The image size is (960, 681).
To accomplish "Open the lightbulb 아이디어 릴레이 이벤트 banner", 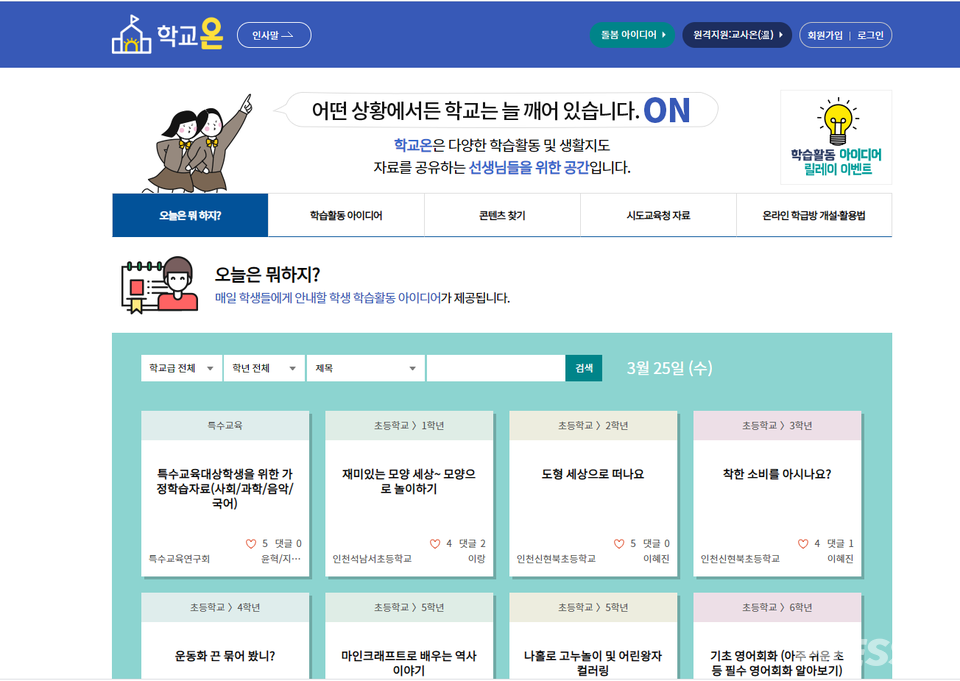I will pos(836,137).
